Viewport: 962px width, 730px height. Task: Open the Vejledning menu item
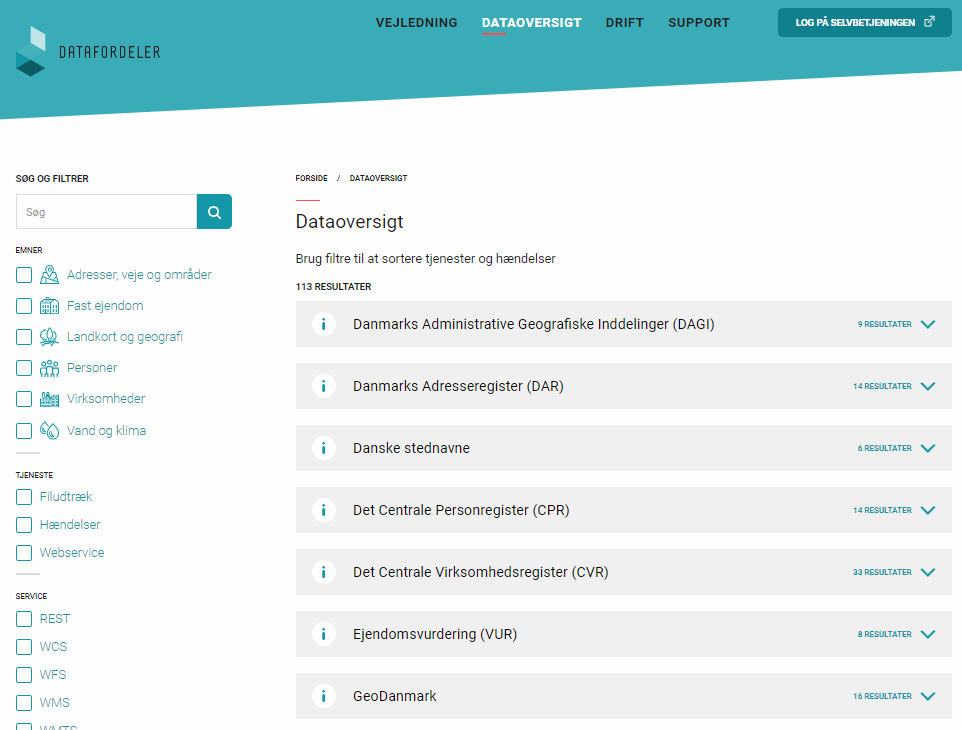(416, 23)
